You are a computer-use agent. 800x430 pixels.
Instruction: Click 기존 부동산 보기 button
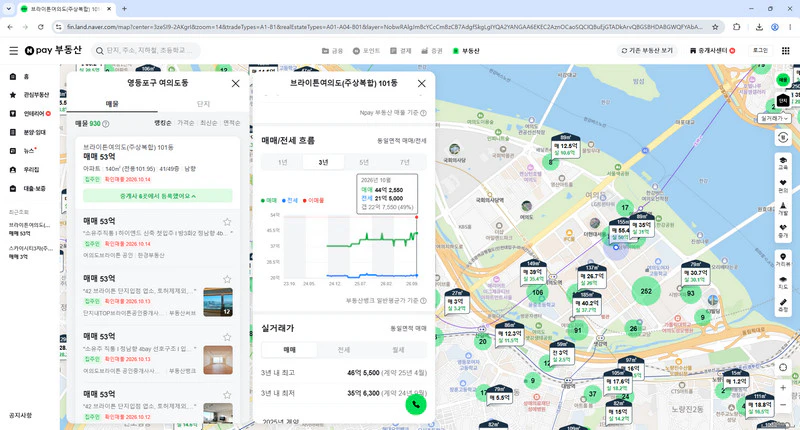click(x=647, y=50)
